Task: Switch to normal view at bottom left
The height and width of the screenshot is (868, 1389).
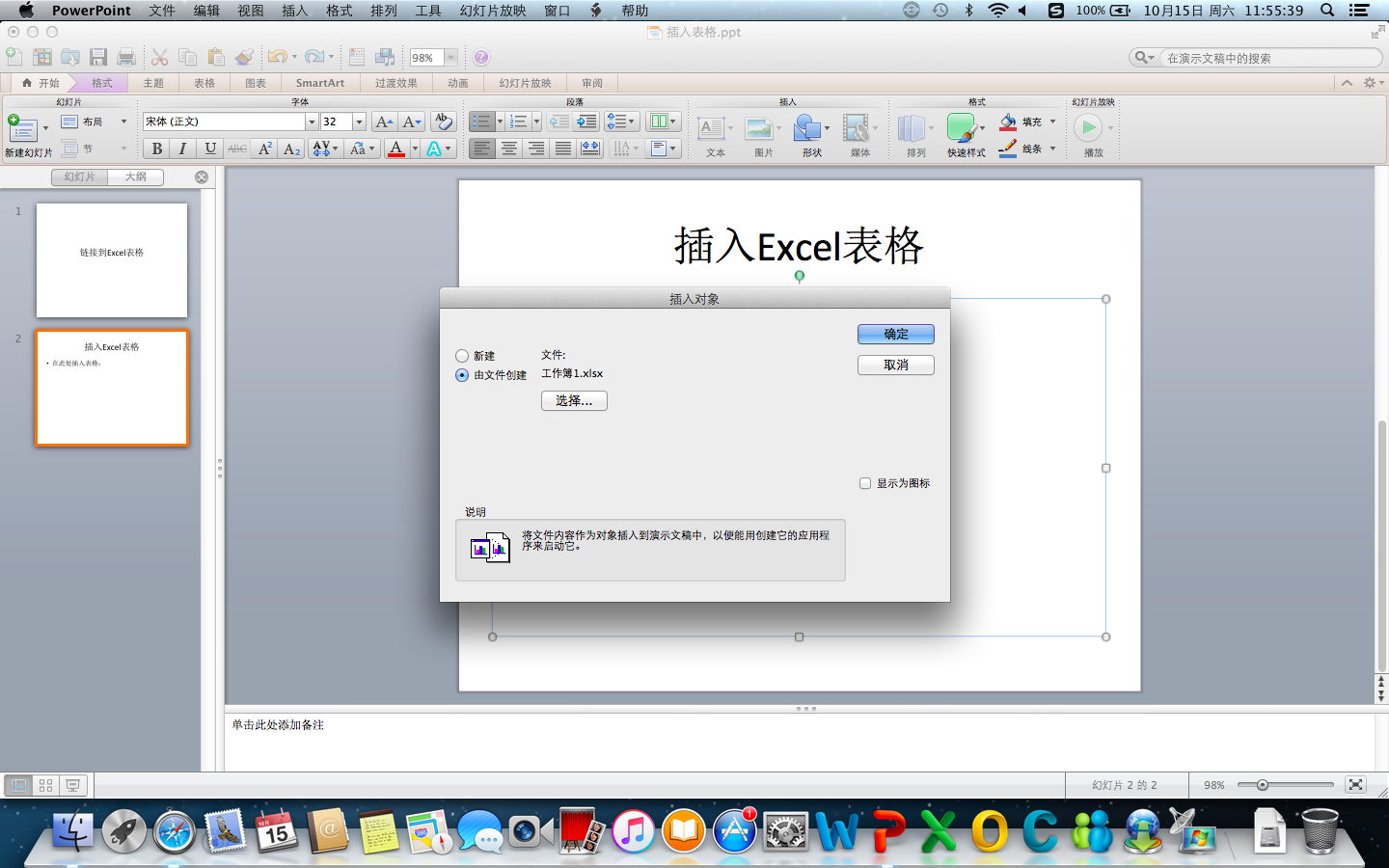Action: click(x=18, y=785)
